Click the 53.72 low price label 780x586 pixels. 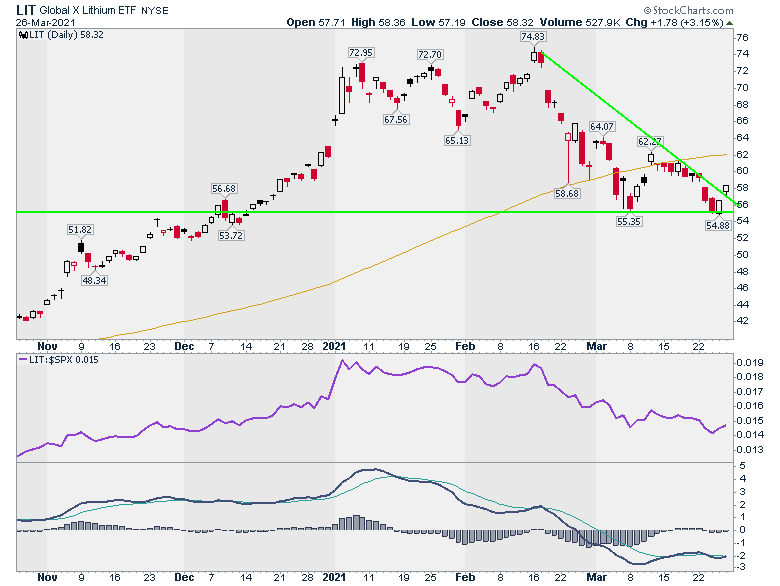231,235
